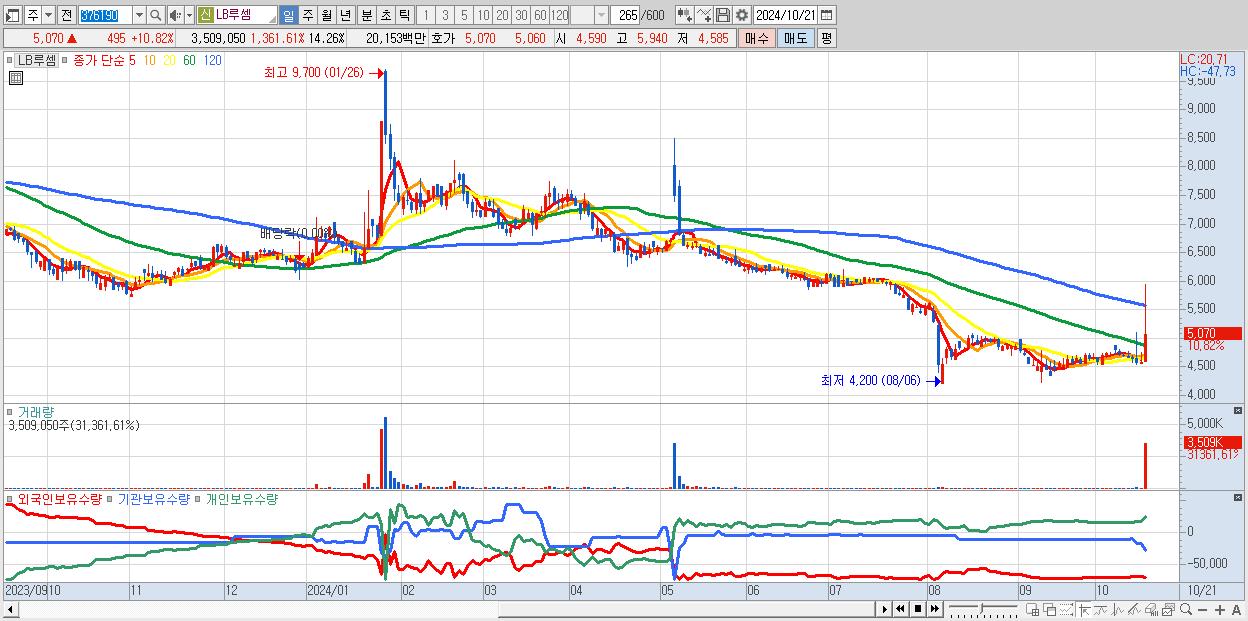Select interval 1 button
This screenshot has height=621, width=1248.
pyautogui.click(x=425, y=15)
